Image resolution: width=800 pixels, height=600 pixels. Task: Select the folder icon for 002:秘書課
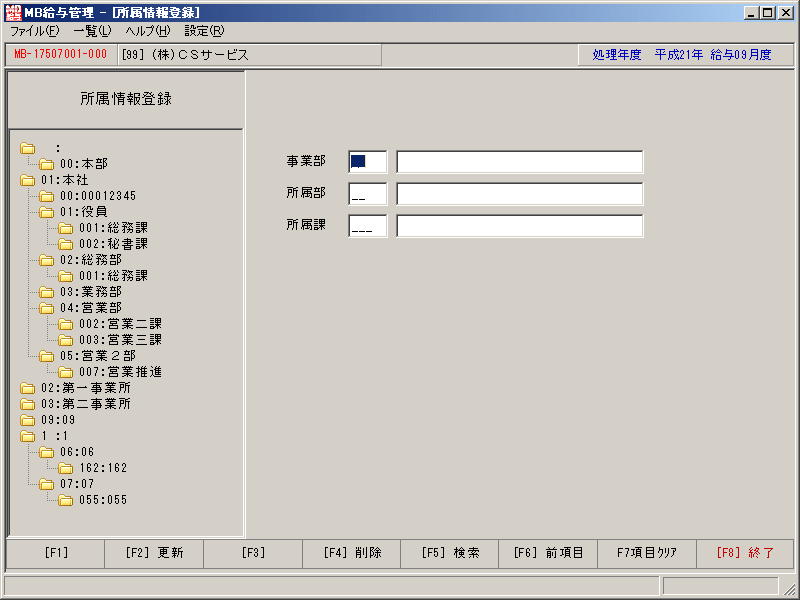pyautogui.click(x=65, y=244)
